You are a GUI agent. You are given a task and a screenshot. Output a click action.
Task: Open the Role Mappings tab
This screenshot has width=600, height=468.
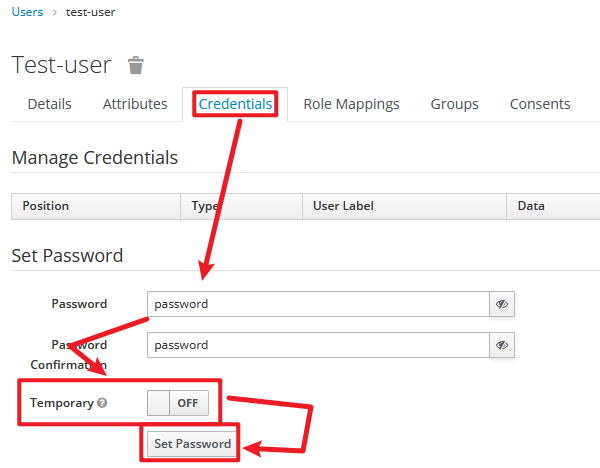pos(351,104)
